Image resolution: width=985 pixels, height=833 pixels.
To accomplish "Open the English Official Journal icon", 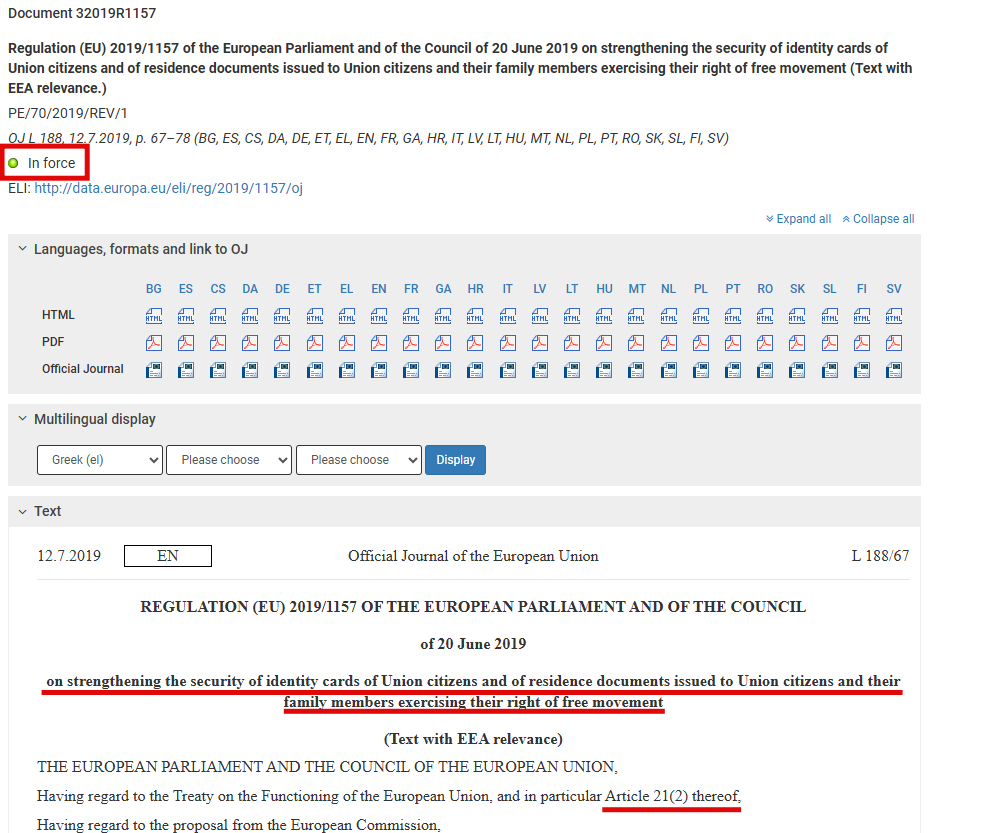I will coord(379,370).
